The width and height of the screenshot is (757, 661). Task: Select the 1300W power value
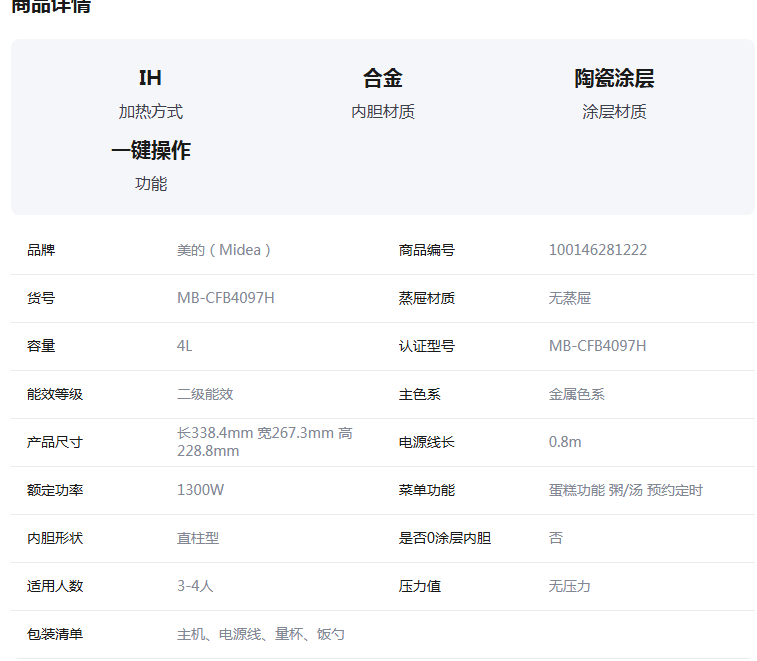pyautogui.click(x=200, y=490)
